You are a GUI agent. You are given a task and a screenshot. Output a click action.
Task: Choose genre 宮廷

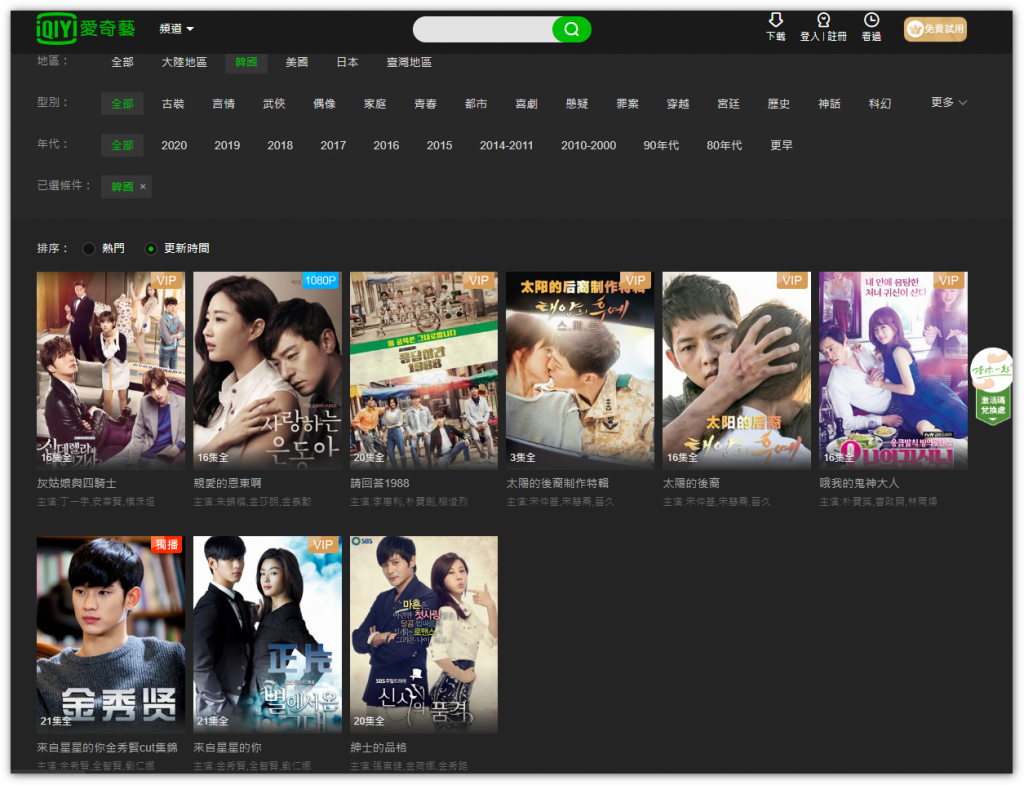coord(728,104)
